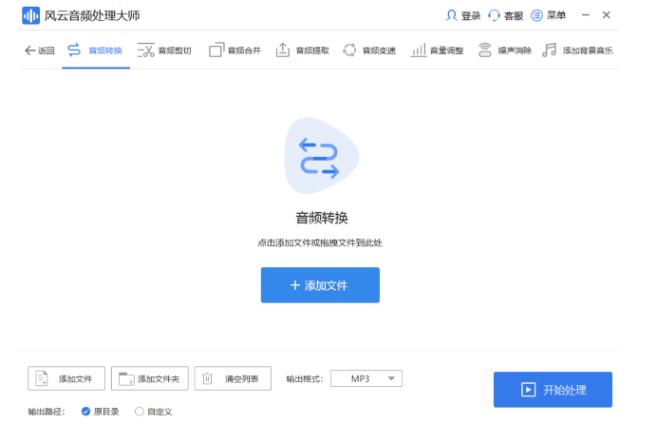Select the 自定义 output path radio
This screenshot has width=658, height=424.
(139, 411)
